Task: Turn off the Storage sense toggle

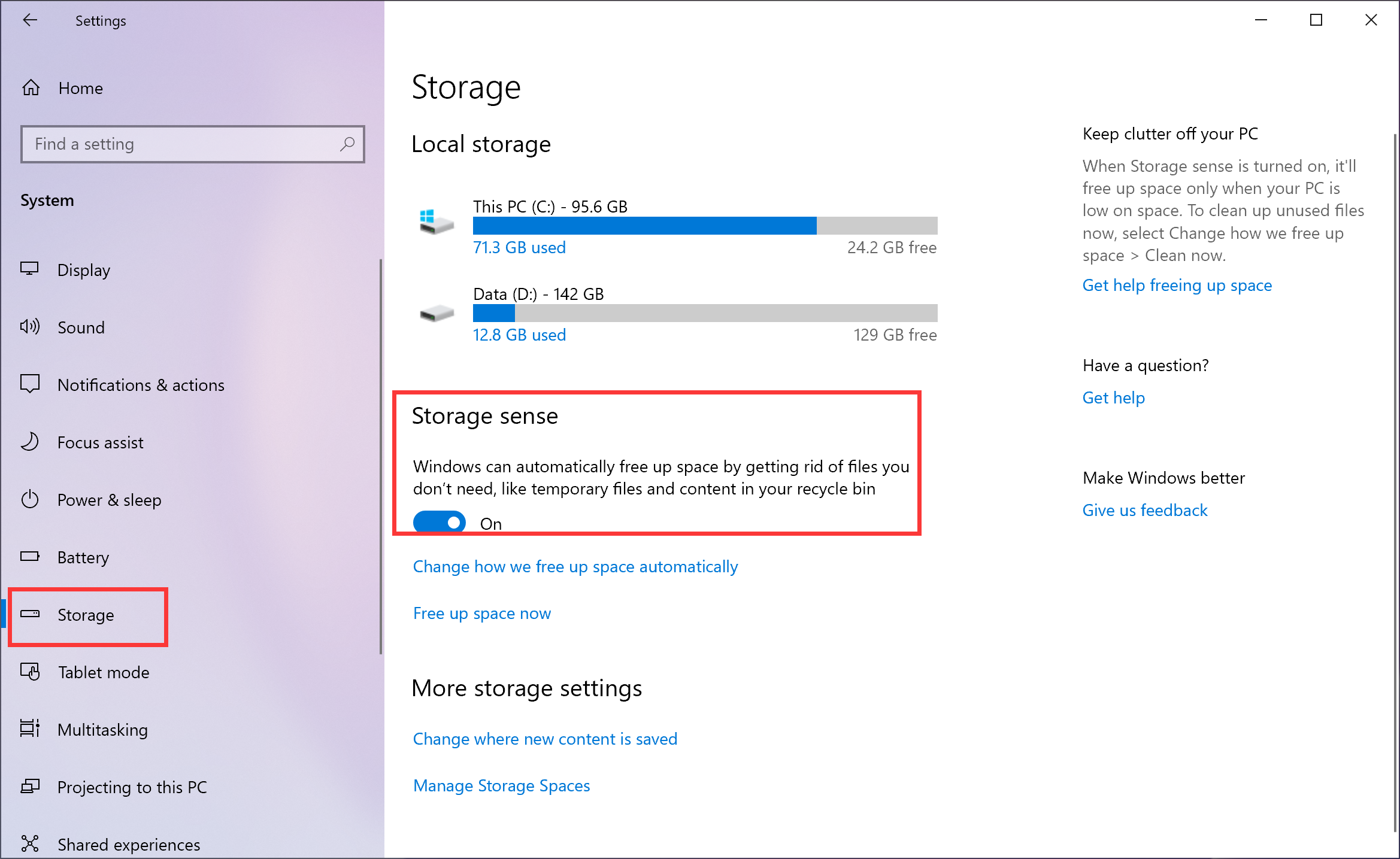Action: (x=440, y=522)
